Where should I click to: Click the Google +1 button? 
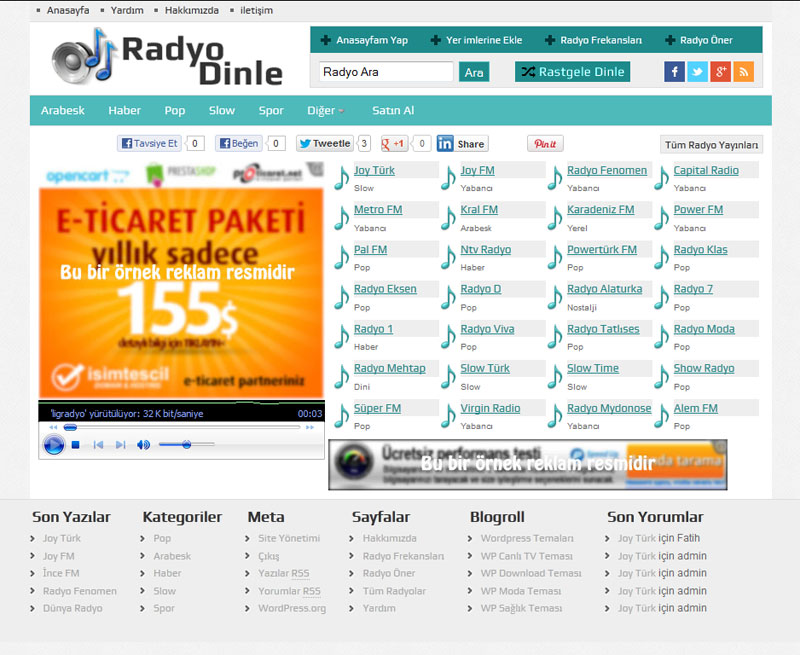click(x=394, y=144)
